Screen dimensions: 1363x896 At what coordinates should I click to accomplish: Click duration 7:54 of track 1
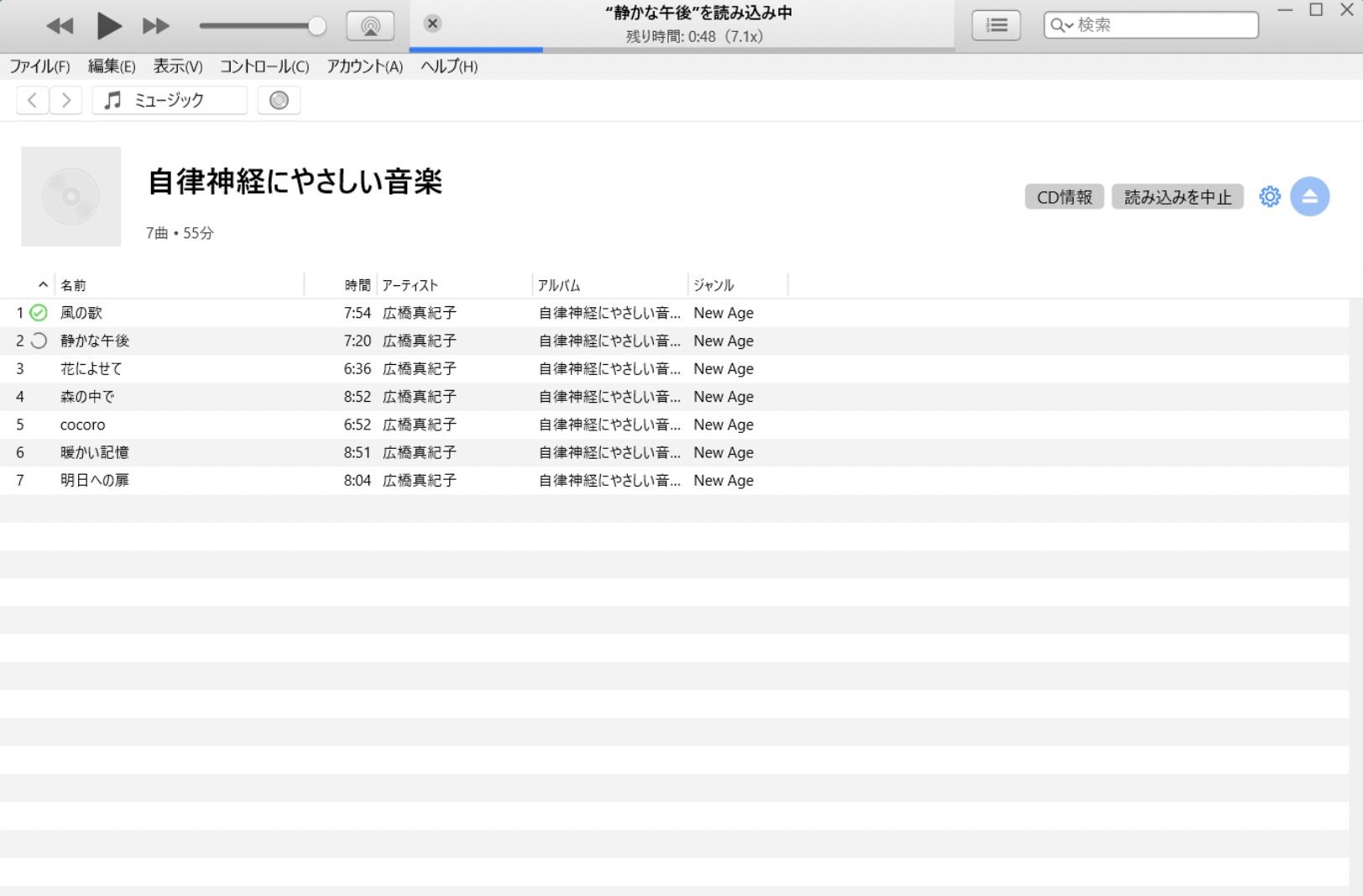coord(358,313)
